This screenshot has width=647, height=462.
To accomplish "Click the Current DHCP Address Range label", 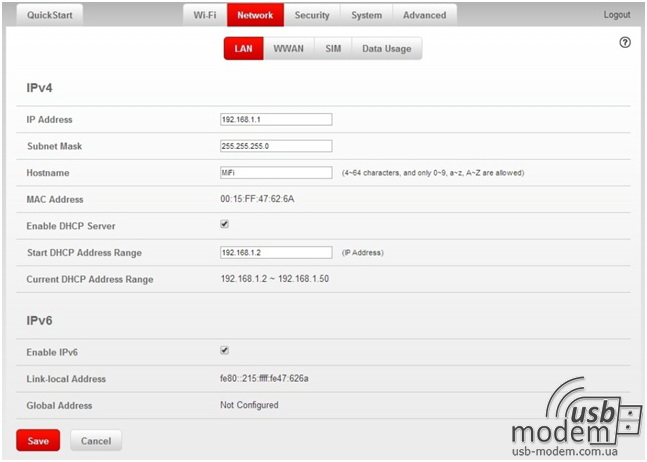I will pos(90,279).
